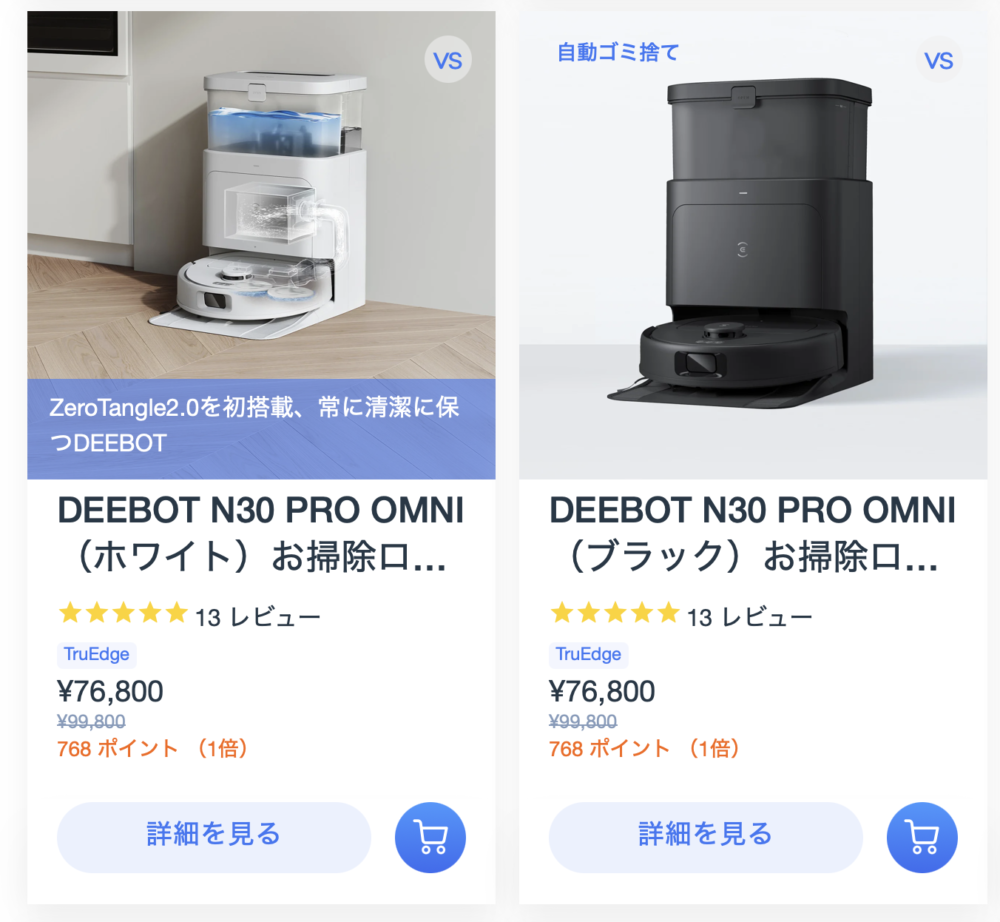
Task: Click TruEdge tag on black model
Action: (588, 654)
